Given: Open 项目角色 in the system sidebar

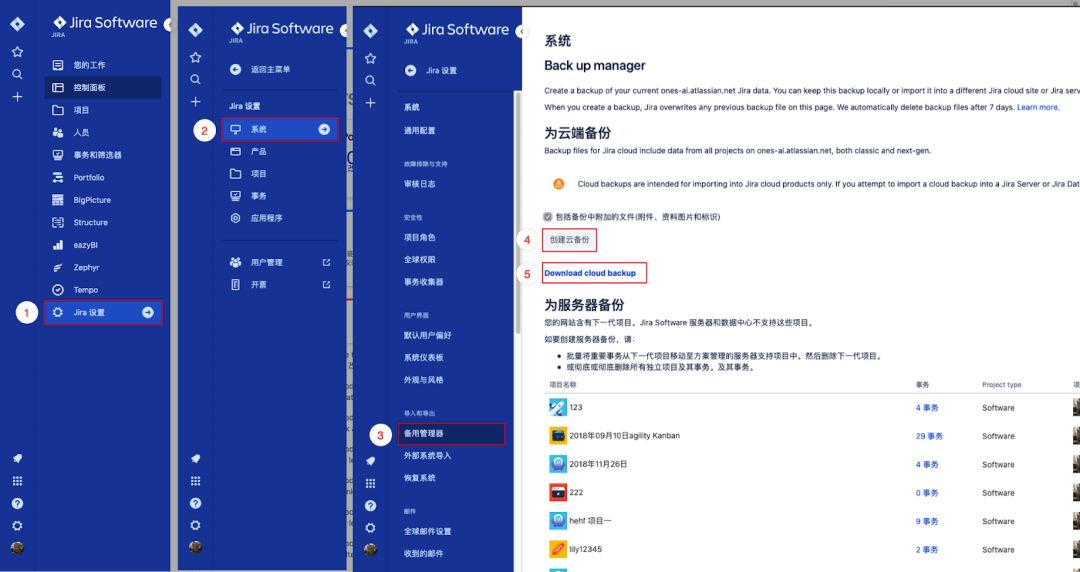Looking at the screenshot, I should tap(419, 237).
